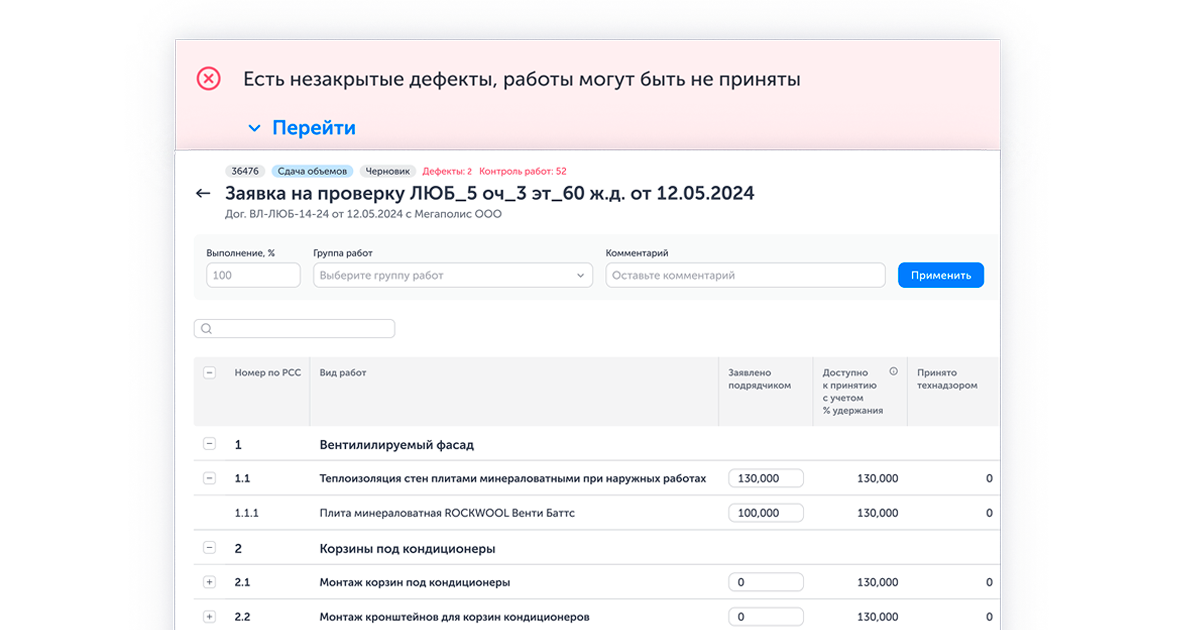
Task: Expand row 2.1 Монтаж корзин под кондиционеры
Action: pyautogui.click(x=209, y=581)
